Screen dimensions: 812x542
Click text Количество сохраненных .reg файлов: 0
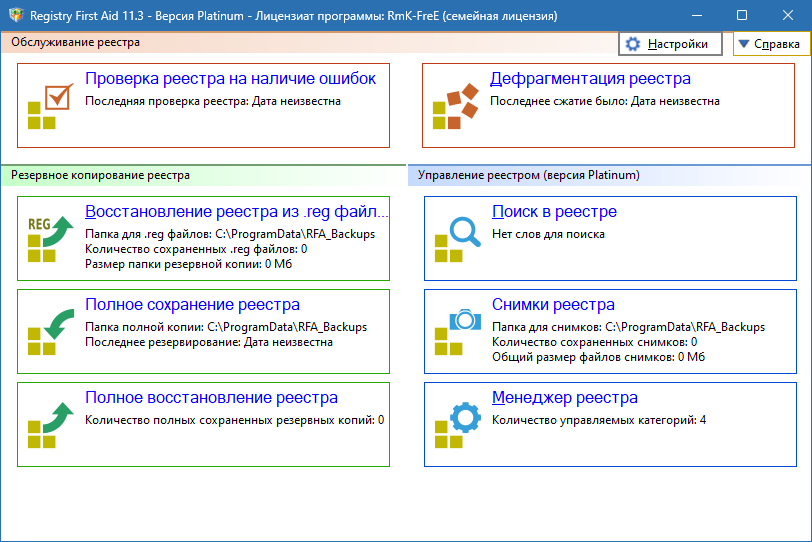coord(196,249)
